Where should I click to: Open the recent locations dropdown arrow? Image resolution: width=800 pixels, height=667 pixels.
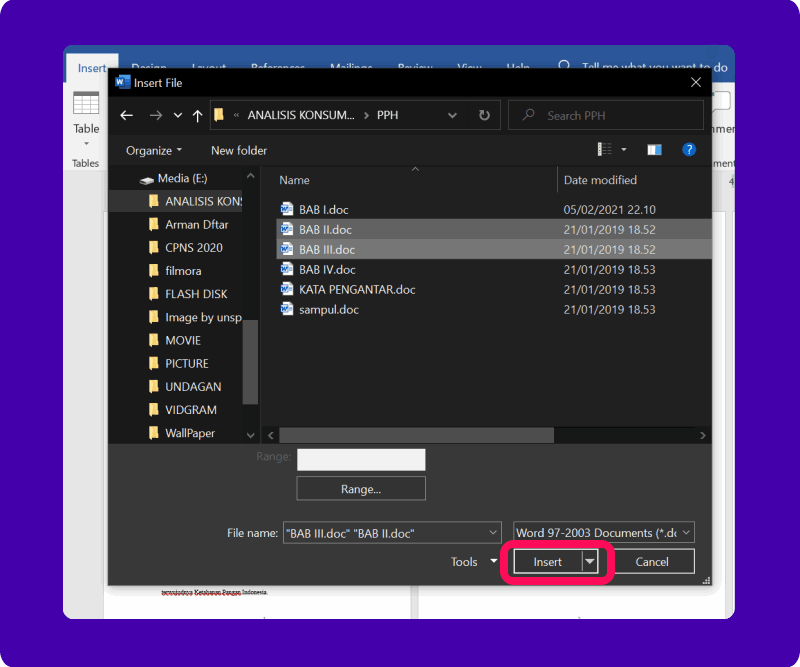click(x=178, y=115)
